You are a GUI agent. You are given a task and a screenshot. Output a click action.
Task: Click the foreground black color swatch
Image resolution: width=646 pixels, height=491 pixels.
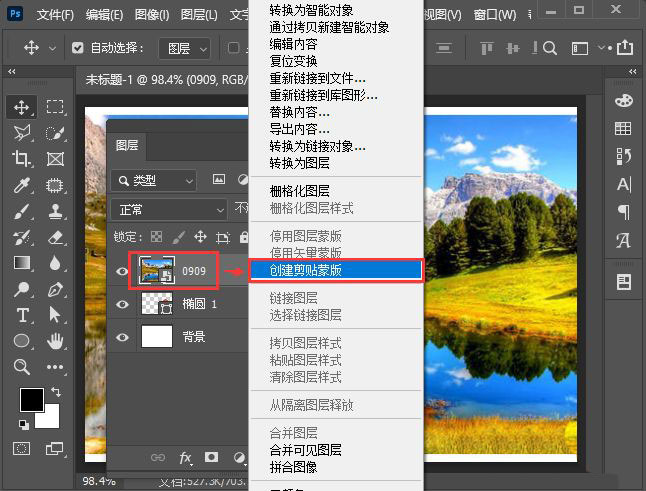click(x=31, y=399)
